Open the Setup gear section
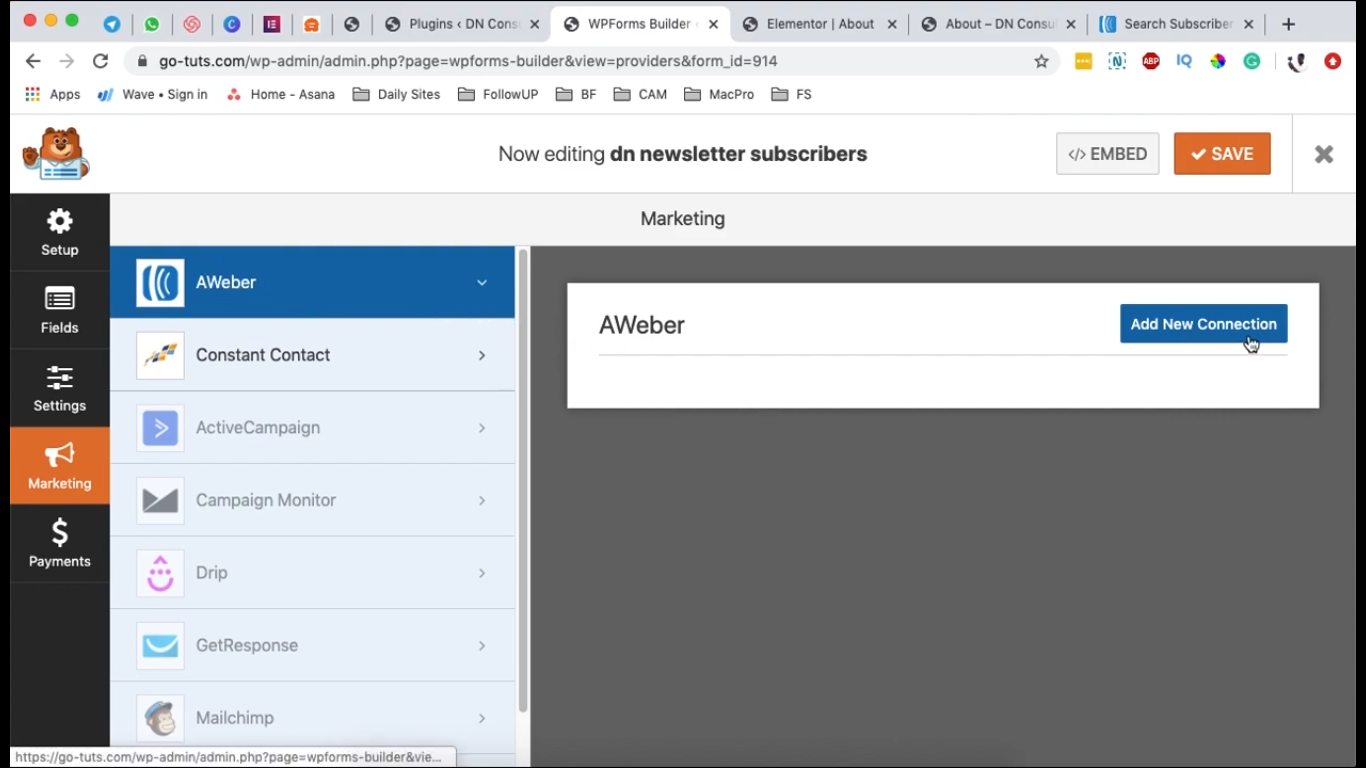 point(60,232)
